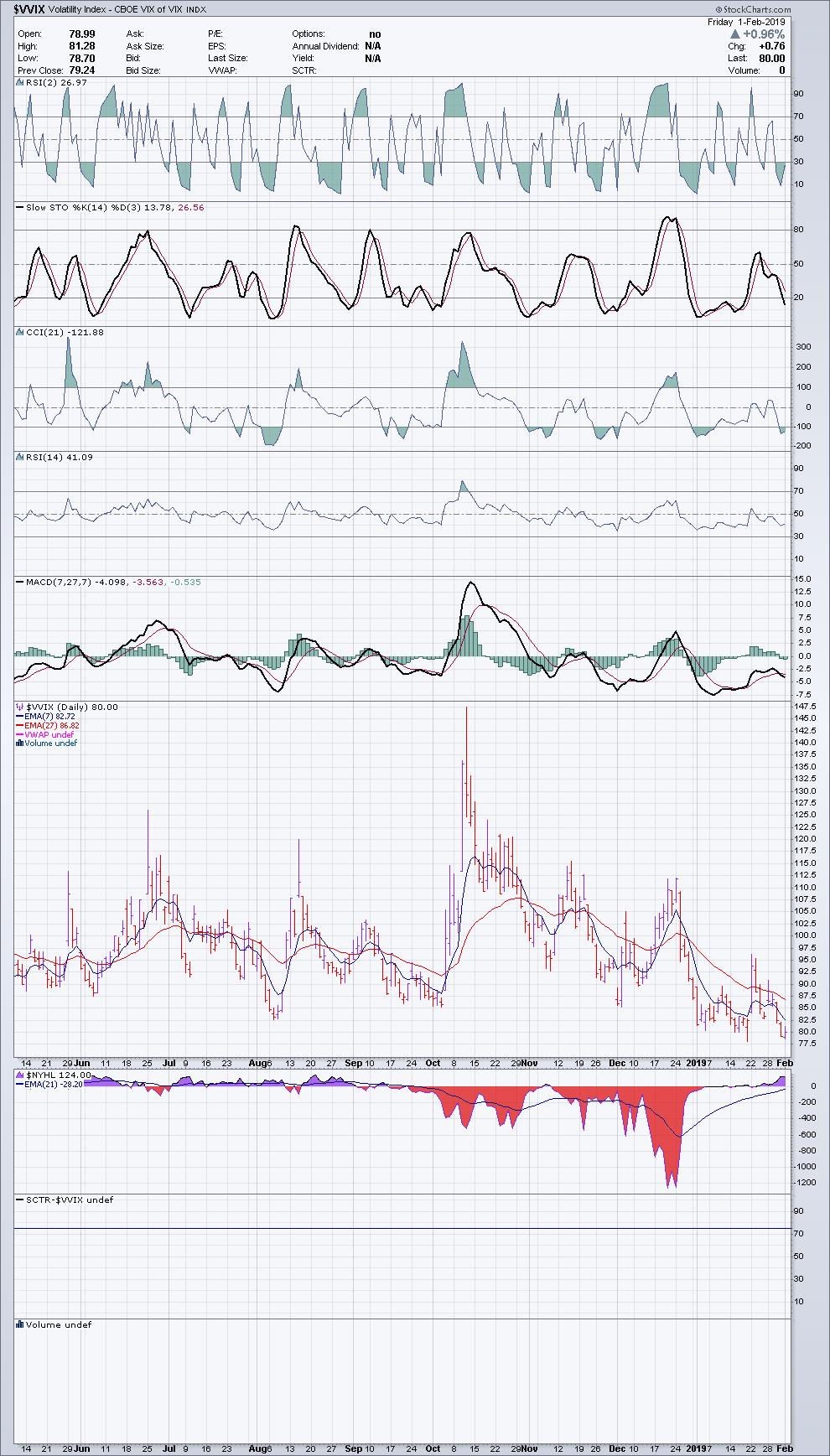Click the RSI(2) panel legend icon
The width and height of the screenshot is (830, 1456).
[20, 83]
